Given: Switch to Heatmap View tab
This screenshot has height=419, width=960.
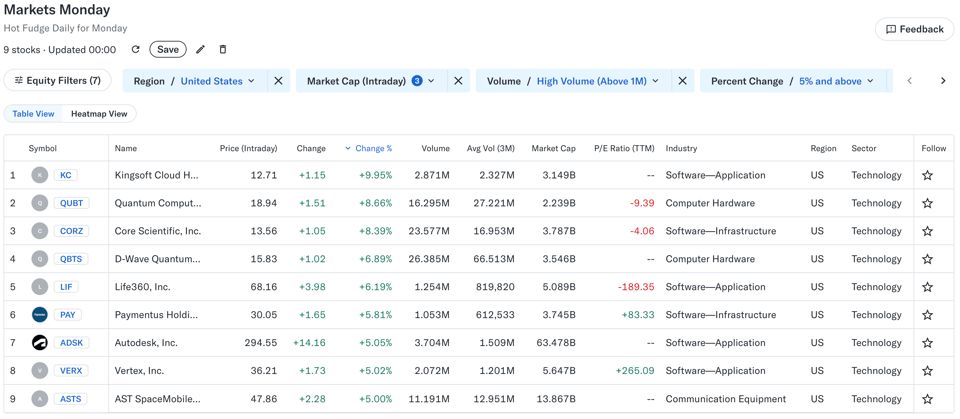Looking at the screenshot, I should pyautogui.click(x=99, y=114).
